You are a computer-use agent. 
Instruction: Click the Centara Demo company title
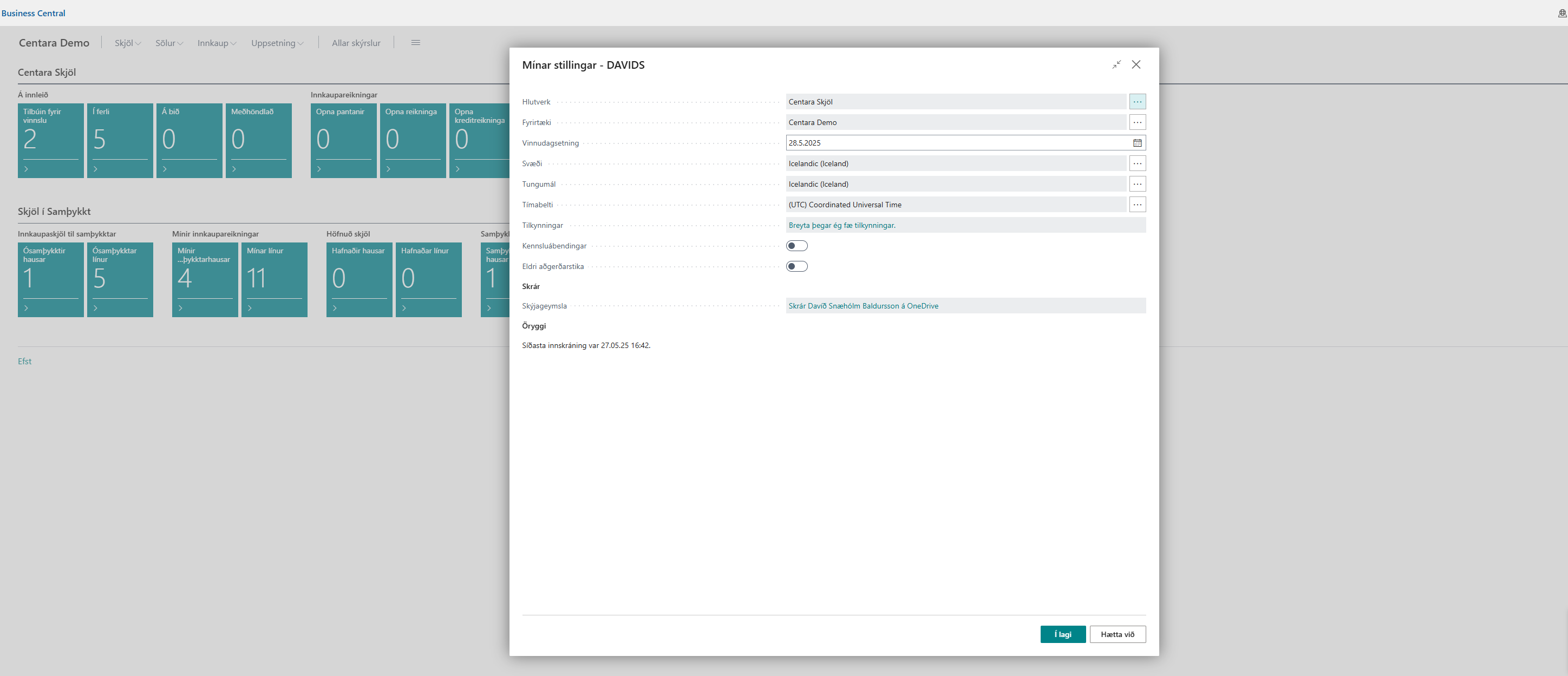coord(54,43)
